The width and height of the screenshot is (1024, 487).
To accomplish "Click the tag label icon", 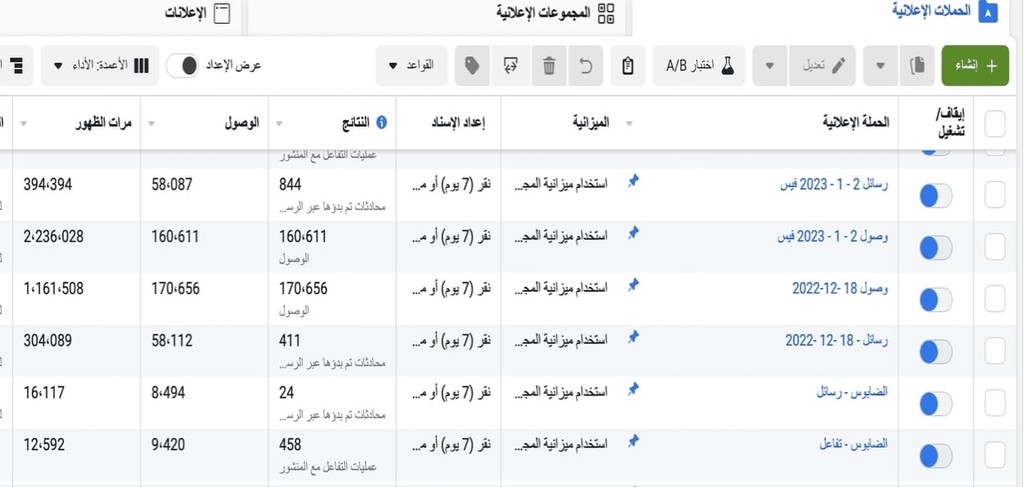I will 472,65.
